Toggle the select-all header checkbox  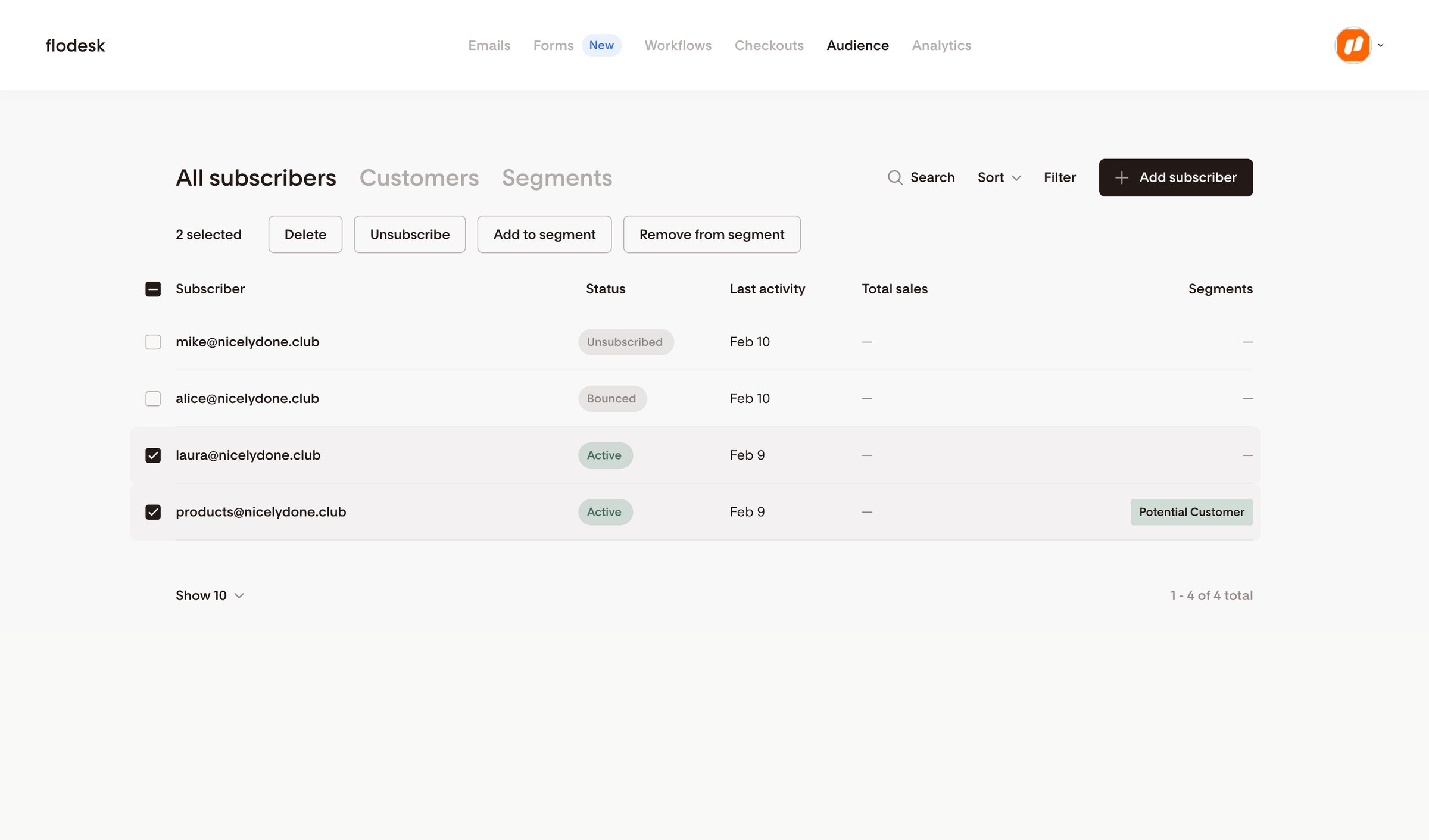pyautogui.click(x=153, y=289)
